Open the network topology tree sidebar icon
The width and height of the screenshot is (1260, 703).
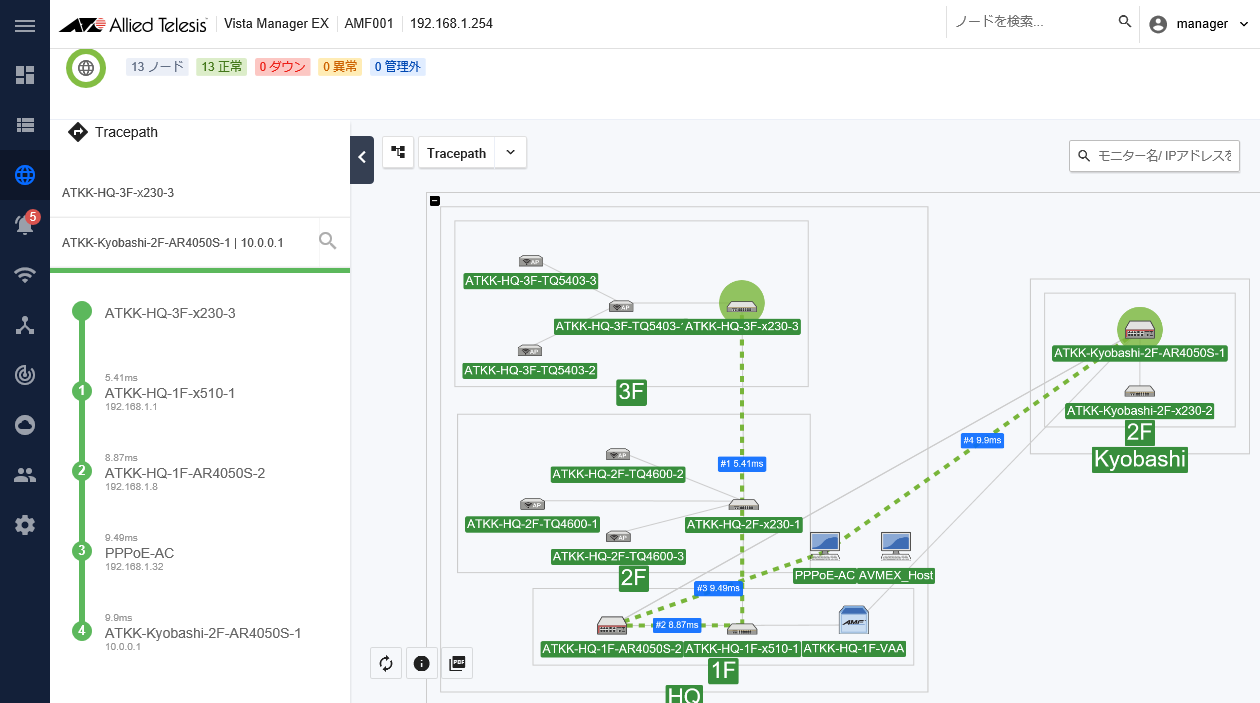click(25, 325)
